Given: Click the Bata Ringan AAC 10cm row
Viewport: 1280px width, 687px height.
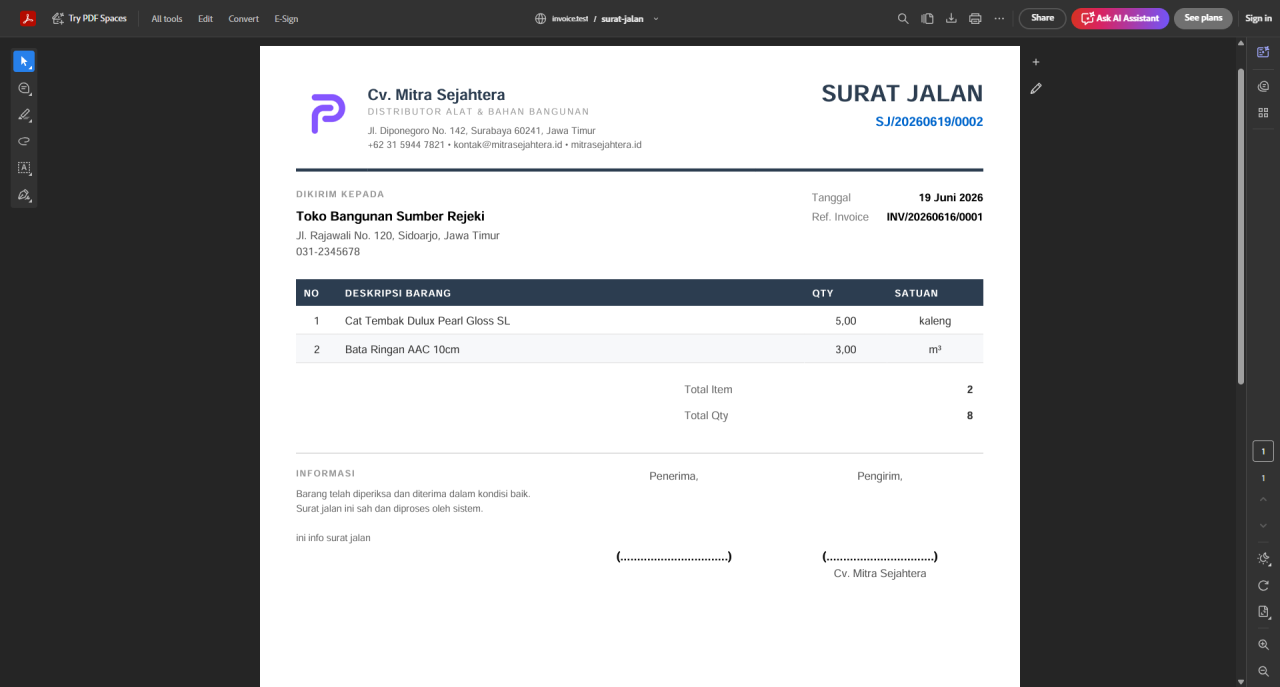Looking at the screenshot, I should pyautogui.click(x=639, y=349).
